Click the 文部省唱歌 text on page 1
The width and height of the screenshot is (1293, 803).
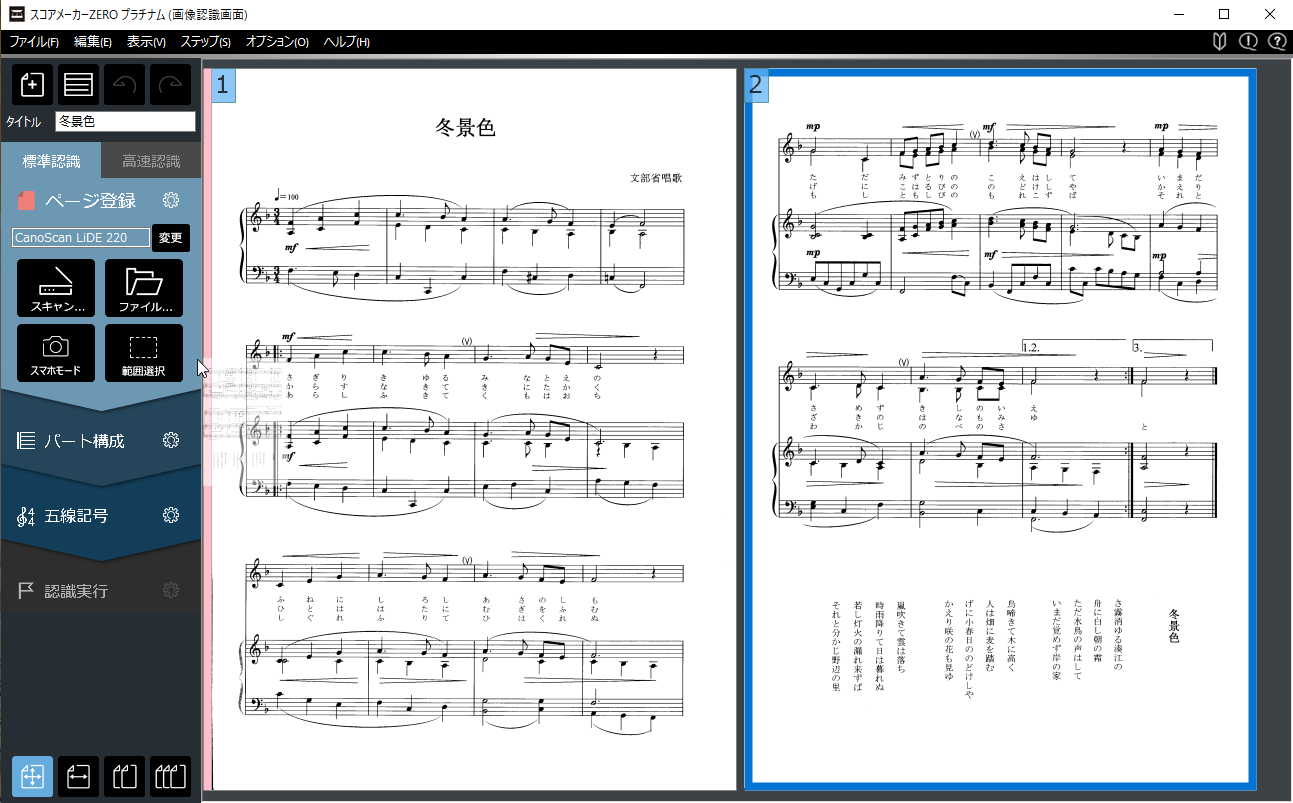point(656,178)
